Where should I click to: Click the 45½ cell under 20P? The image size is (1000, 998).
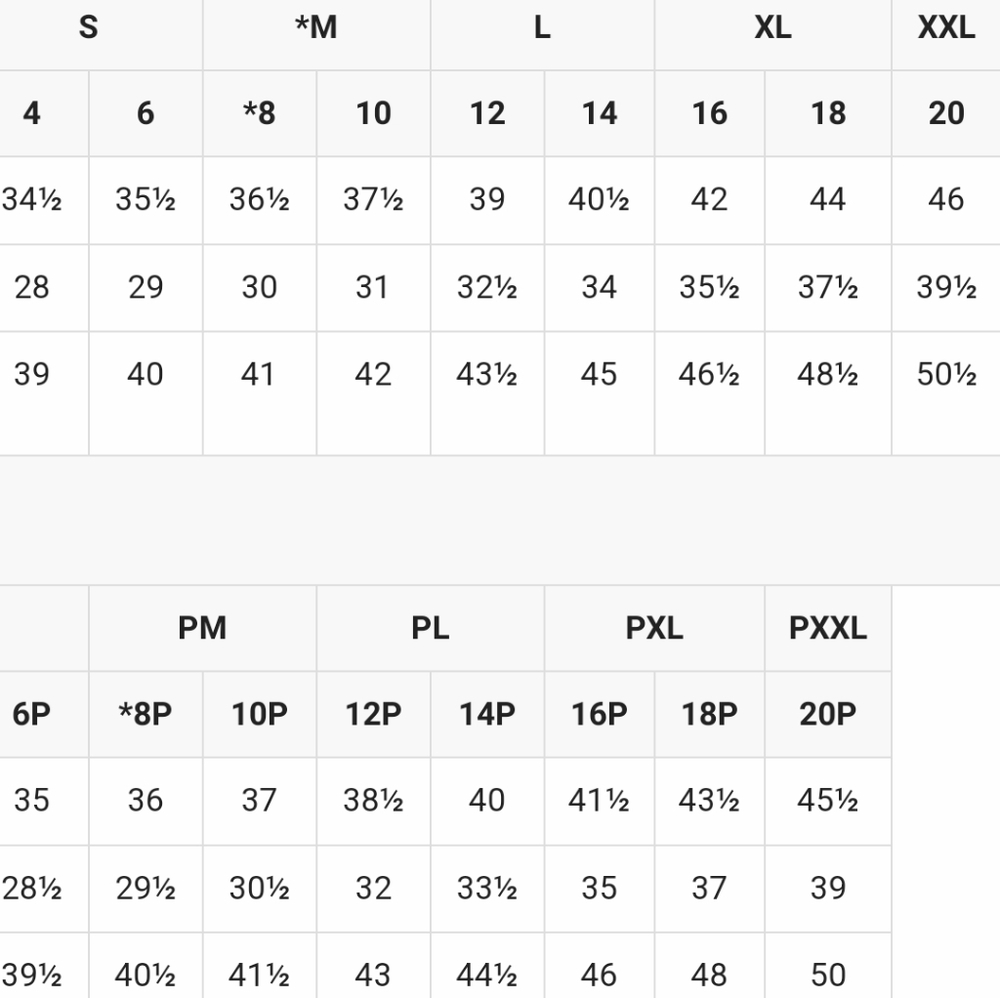pos(828,800)
